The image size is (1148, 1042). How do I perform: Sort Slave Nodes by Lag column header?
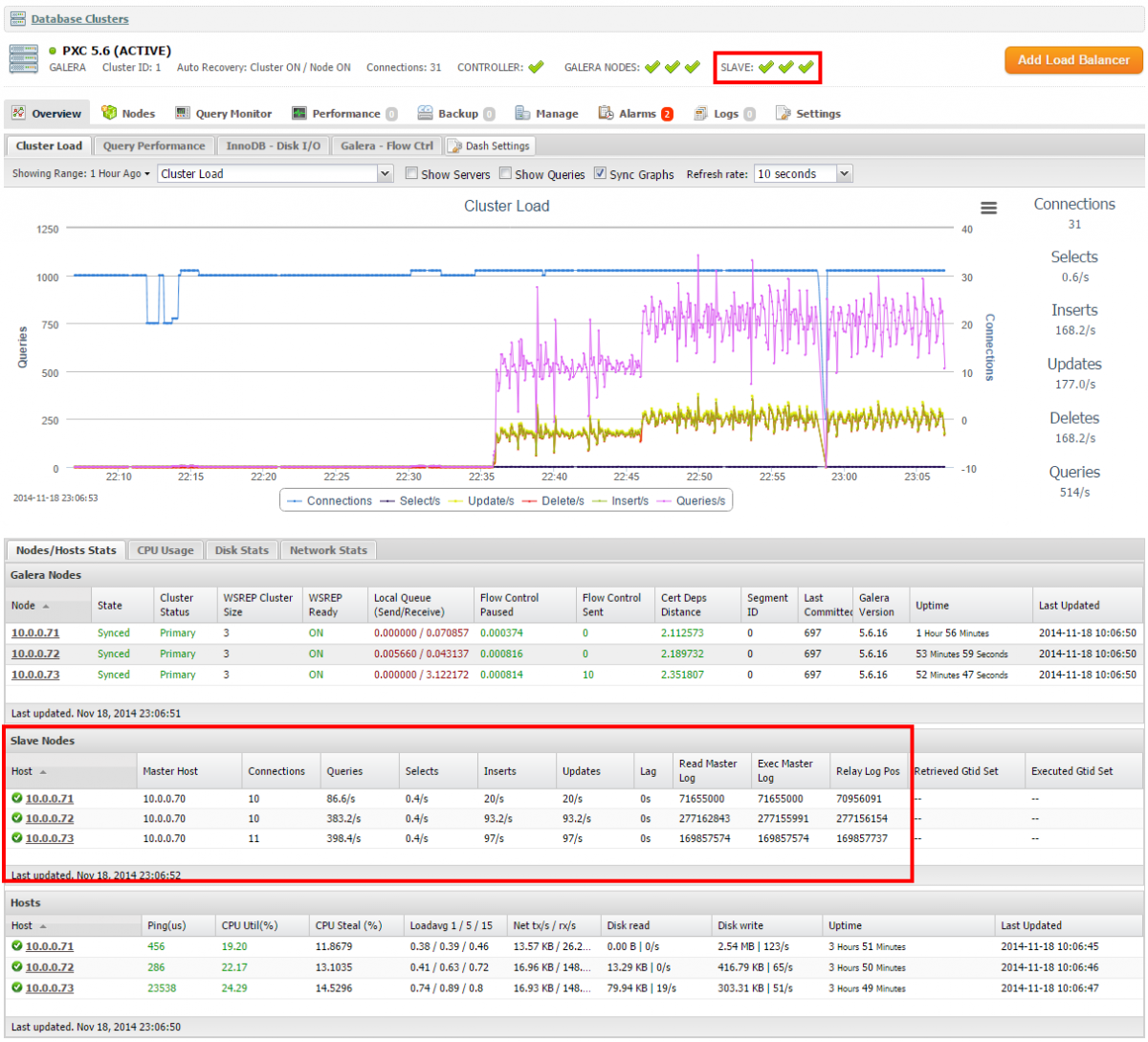coord(649,771)
